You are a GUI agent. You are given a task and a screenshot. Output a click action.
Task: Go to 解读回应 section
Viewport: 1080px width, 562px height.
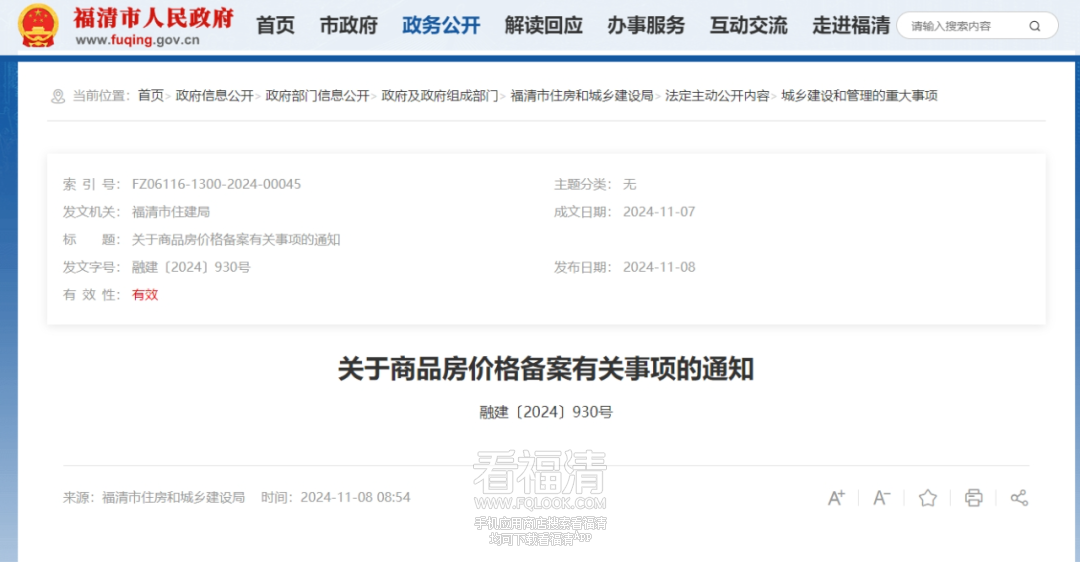tap(543, 26)
